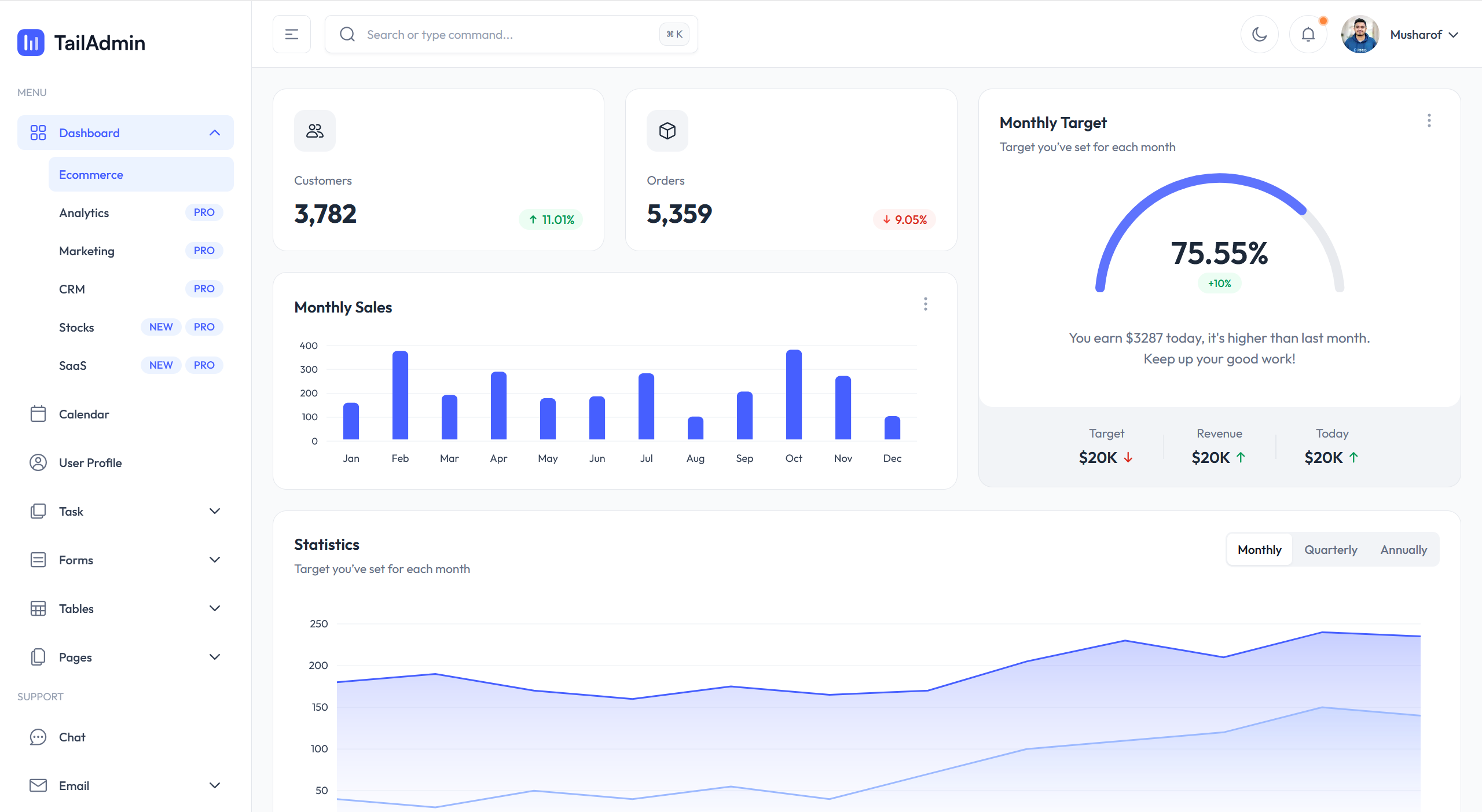Focus the search or type command field
This screenshot has width=1482, height=812.
pos(512,34)
